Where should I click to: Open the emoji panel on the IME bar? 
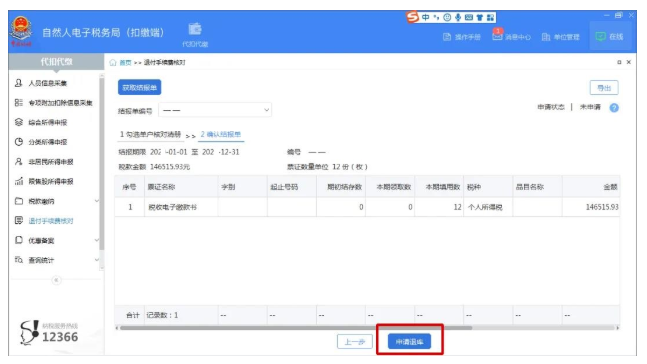tap(447, 17)
